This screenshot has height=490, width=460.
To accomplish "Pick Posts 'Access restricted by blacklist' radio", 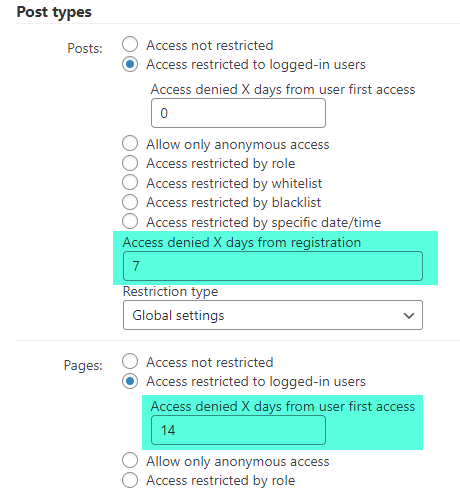I will tap(130, 202).
